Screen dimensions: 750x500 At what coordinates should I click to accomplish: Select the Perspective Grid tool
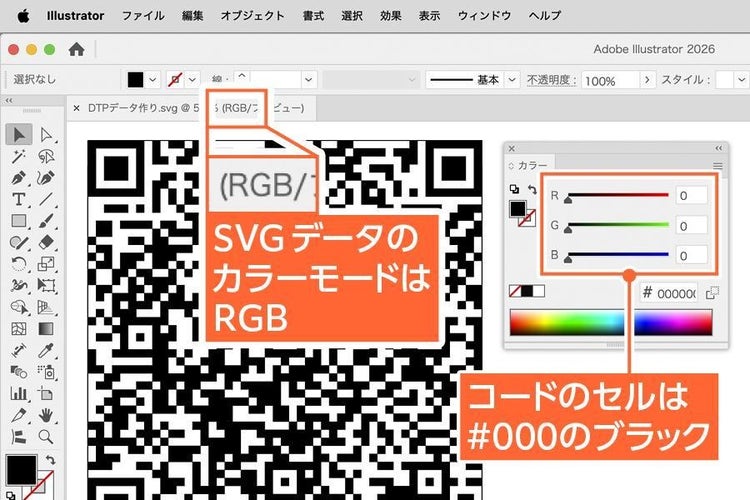click(x=46, y=307)
